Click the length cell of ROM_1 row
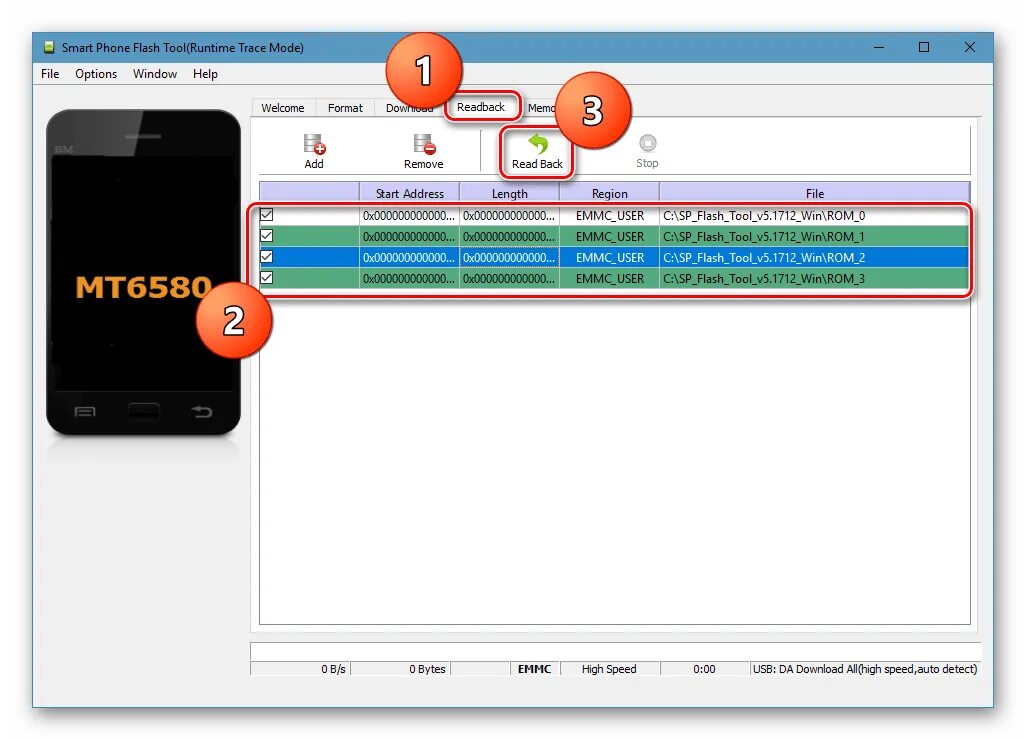 tap(510, 236)
